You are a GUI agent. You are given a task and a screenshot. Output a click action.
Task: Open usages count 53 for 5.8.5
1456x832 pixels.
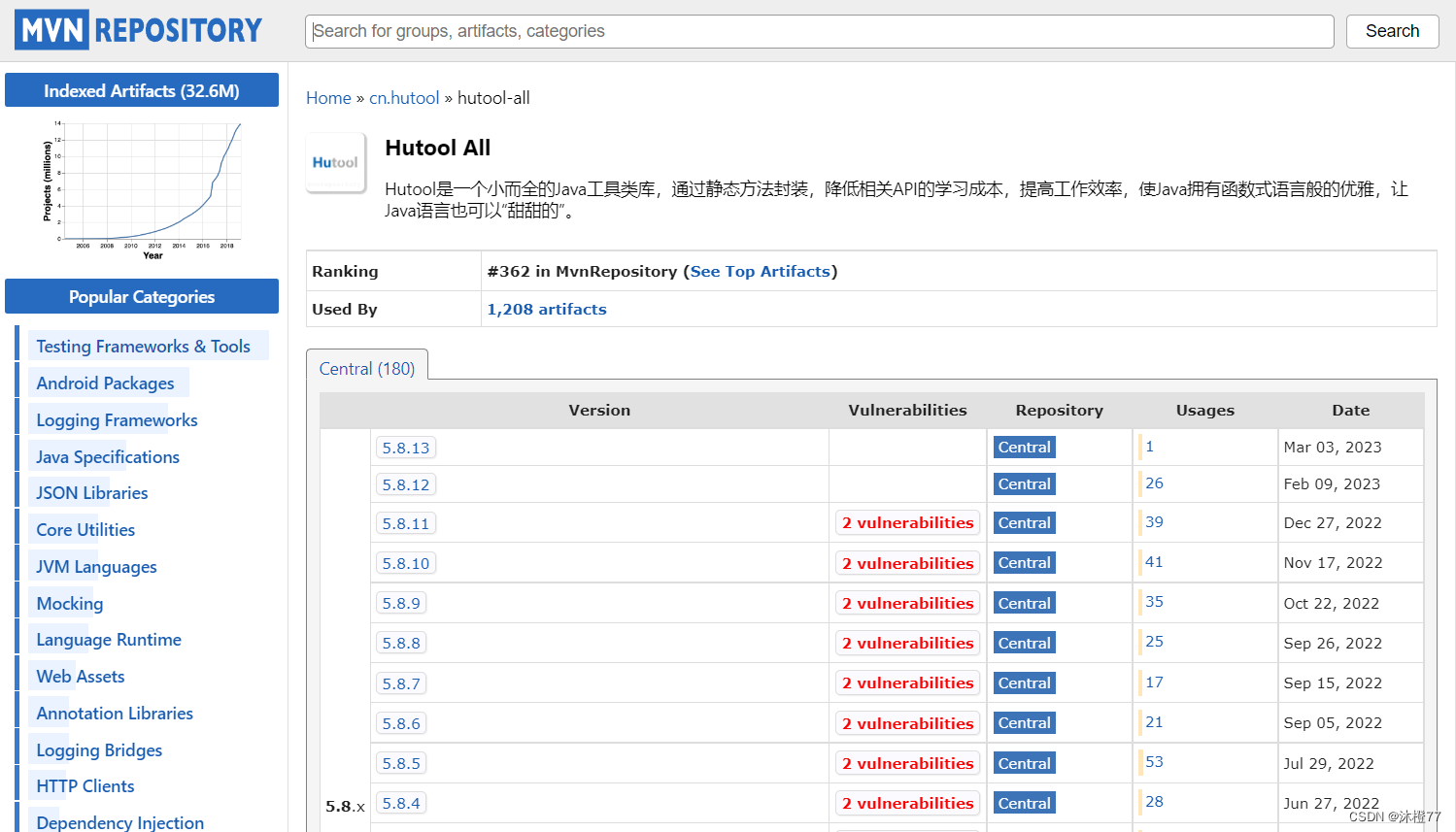(1154, 762)
